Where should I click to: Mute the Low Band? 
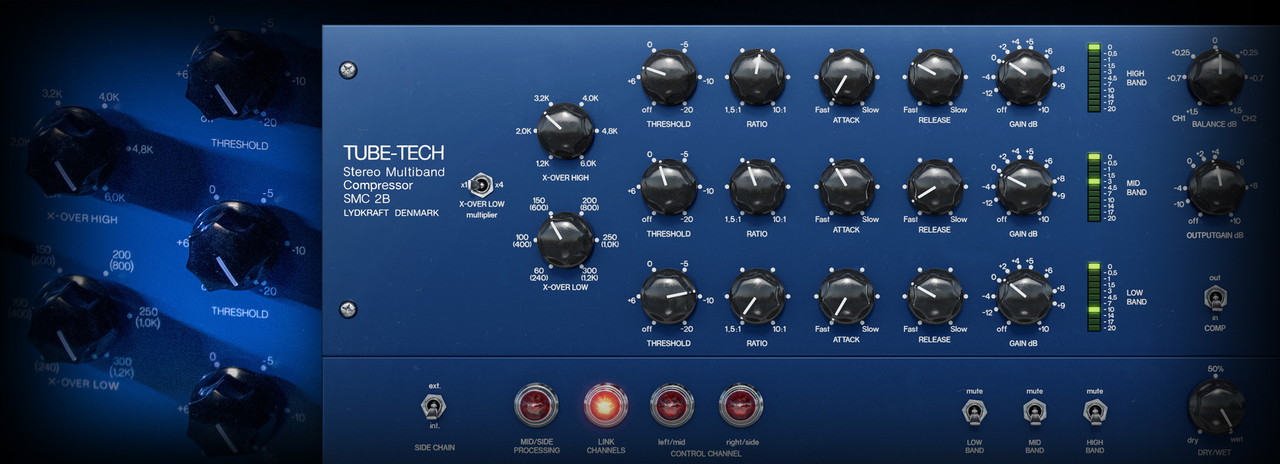(970, 411)
